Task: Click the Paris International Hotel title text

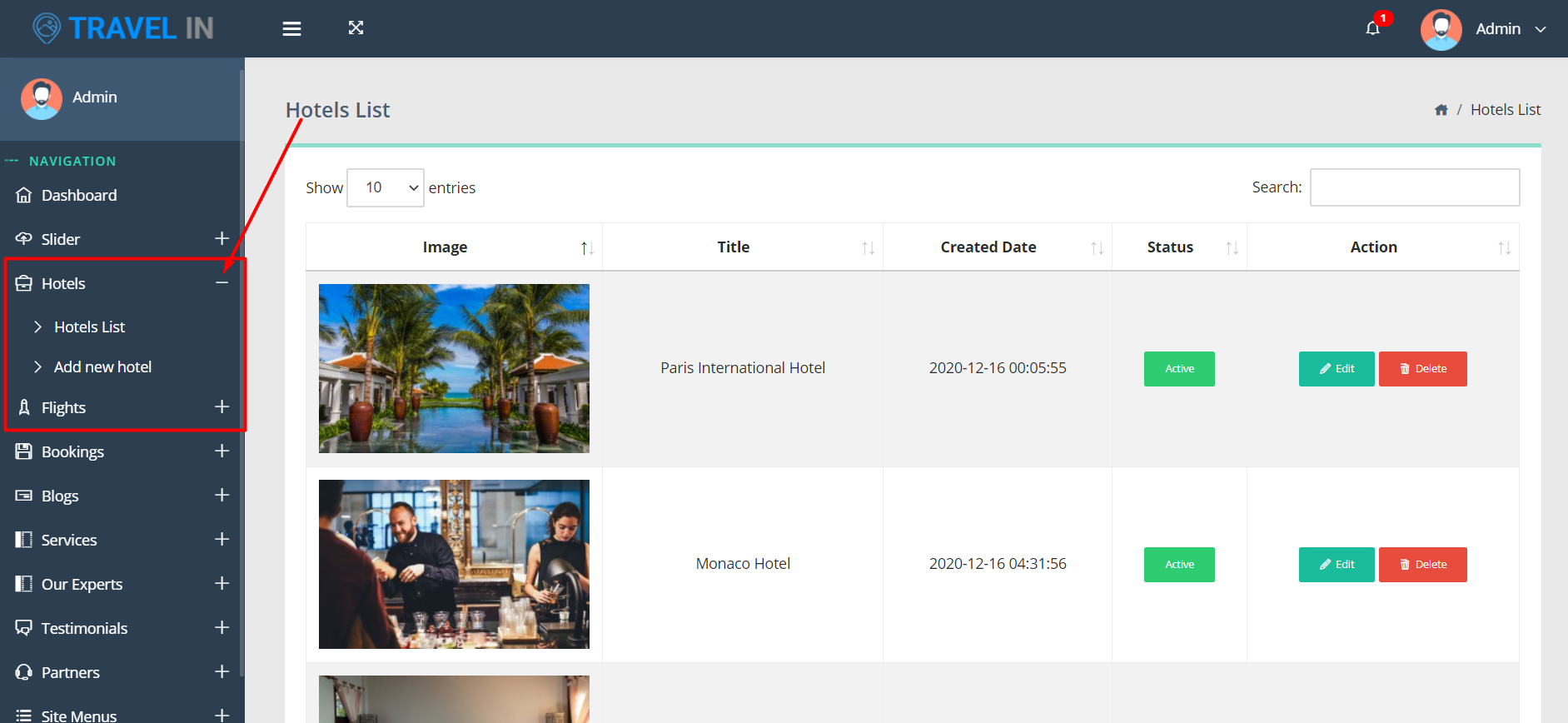Action: point(743,368)
